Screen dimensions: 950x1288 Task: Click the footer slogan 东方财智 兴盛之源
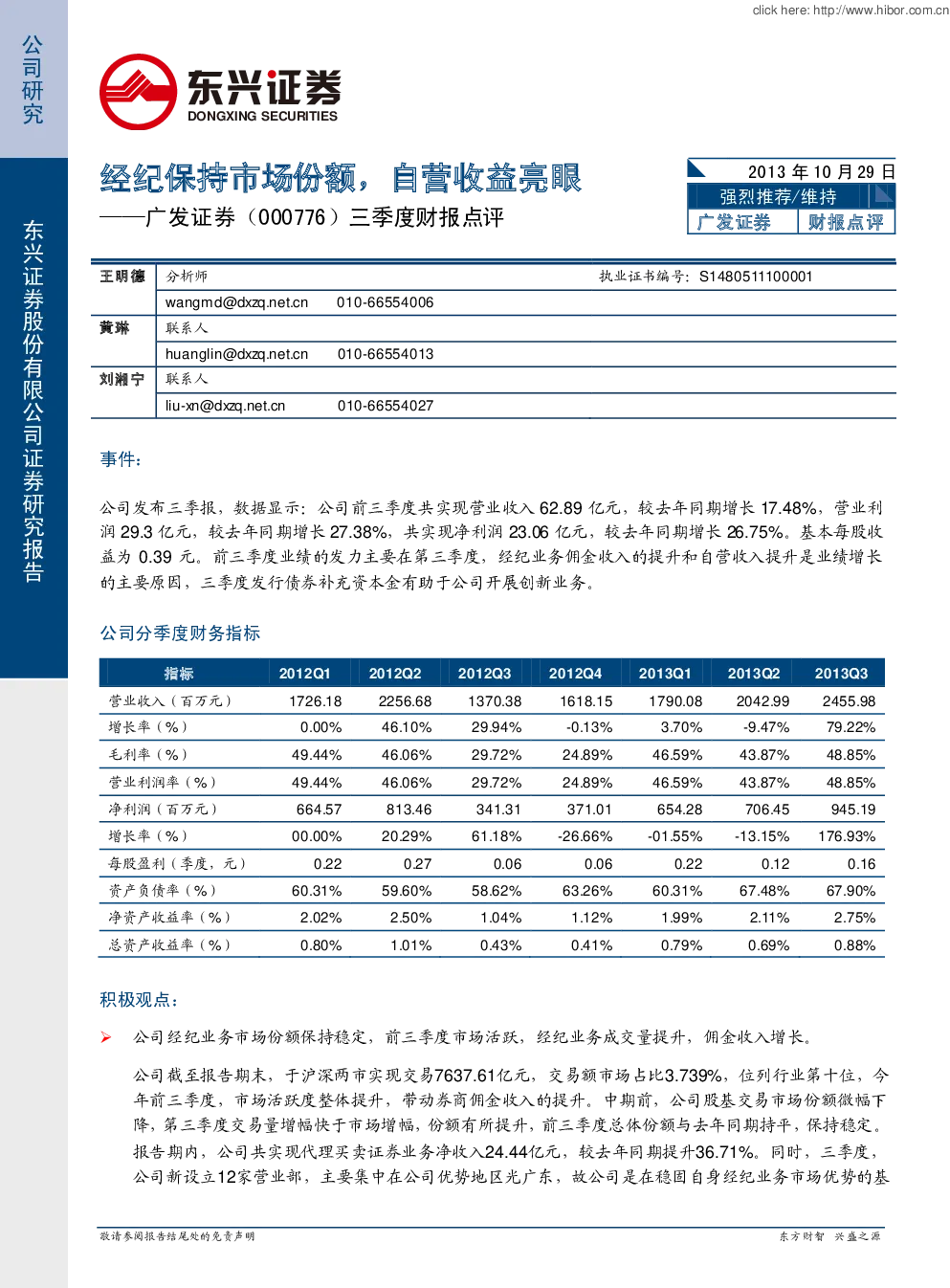[829, 1236]
